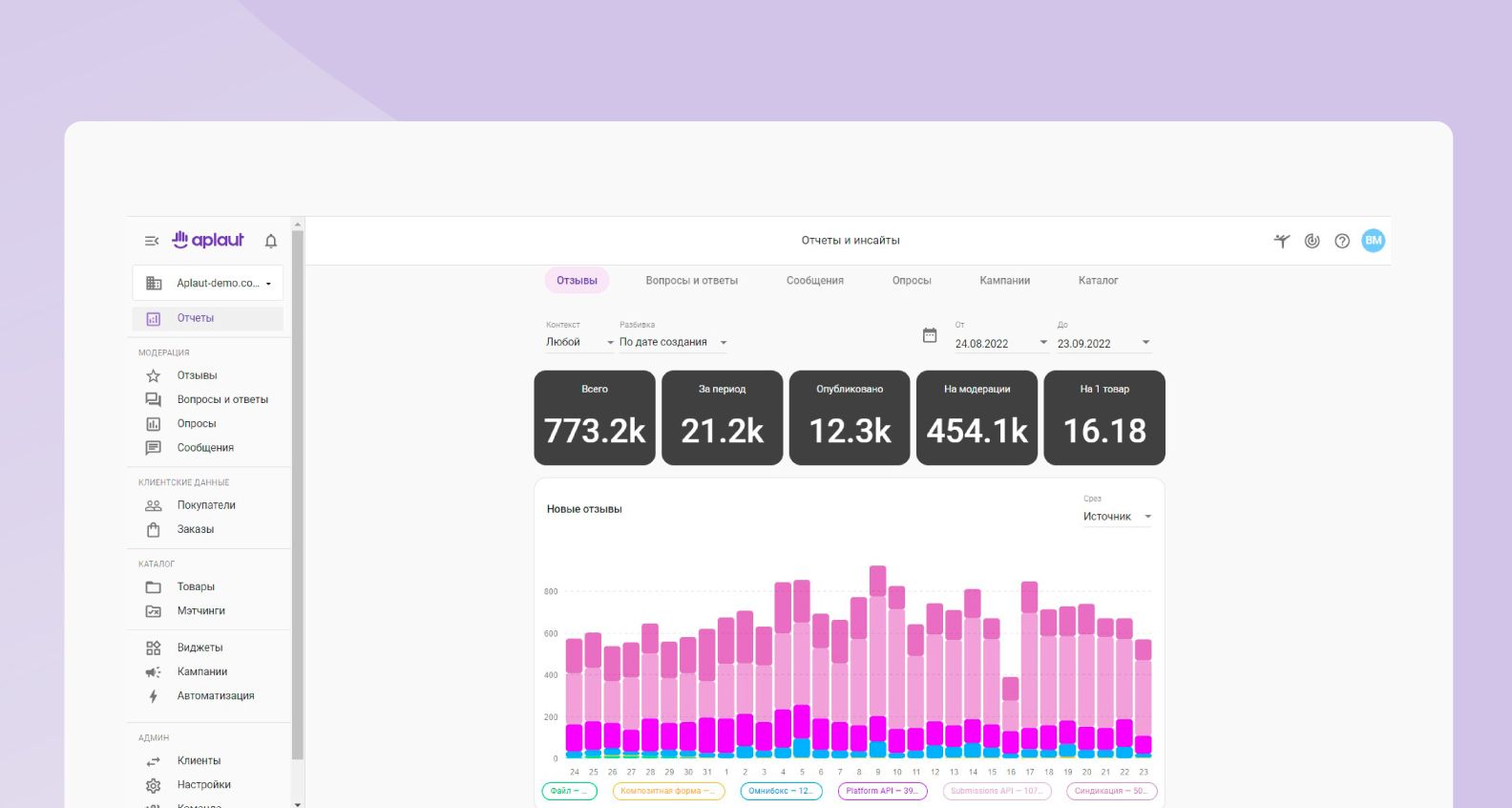Image resolution: width=1512 pixels, height=808 pixels.
Task: Open the Разбивка dropdown
Action: point(673,342)
